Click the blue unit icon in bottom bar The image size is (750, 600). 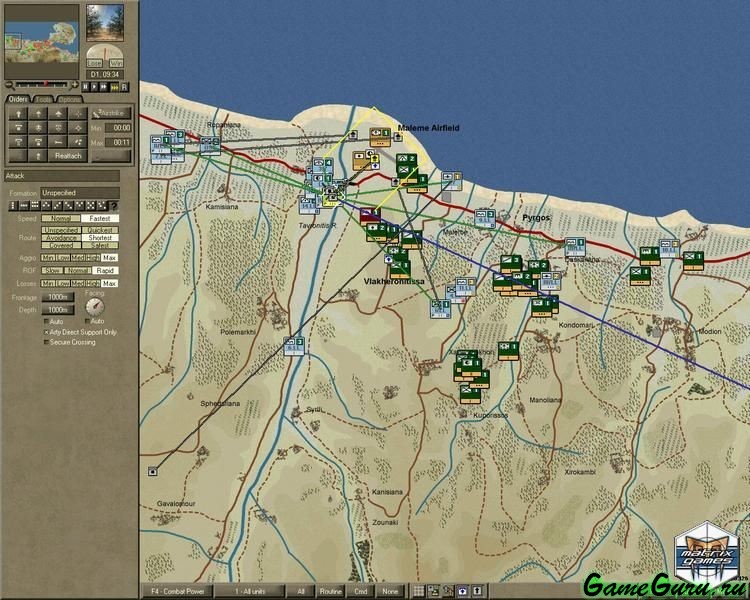pyautogui.click(x=463, y=591)
